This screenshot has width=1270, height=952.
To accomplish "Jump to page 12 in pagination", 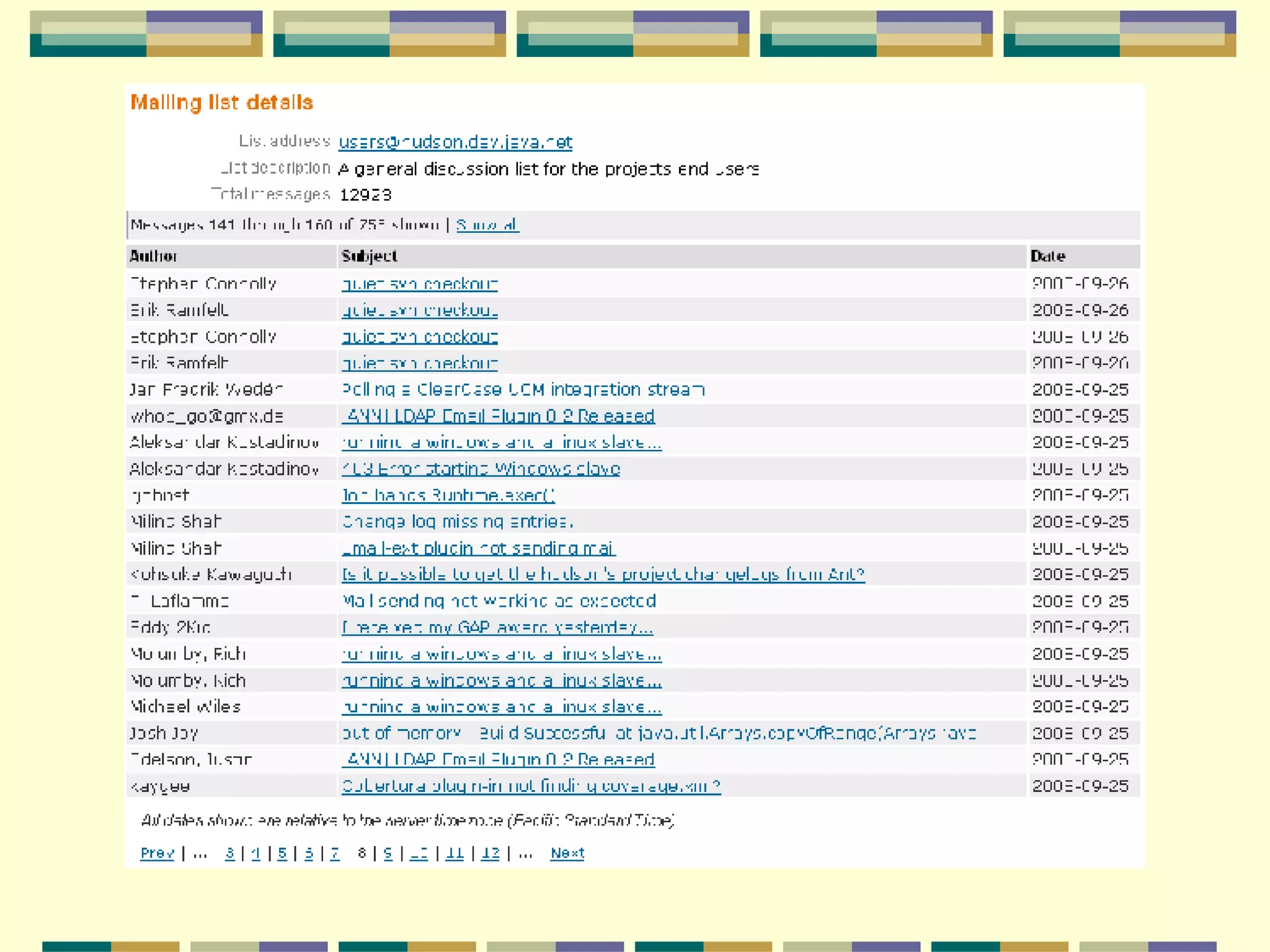I will (x=490, y=853).
